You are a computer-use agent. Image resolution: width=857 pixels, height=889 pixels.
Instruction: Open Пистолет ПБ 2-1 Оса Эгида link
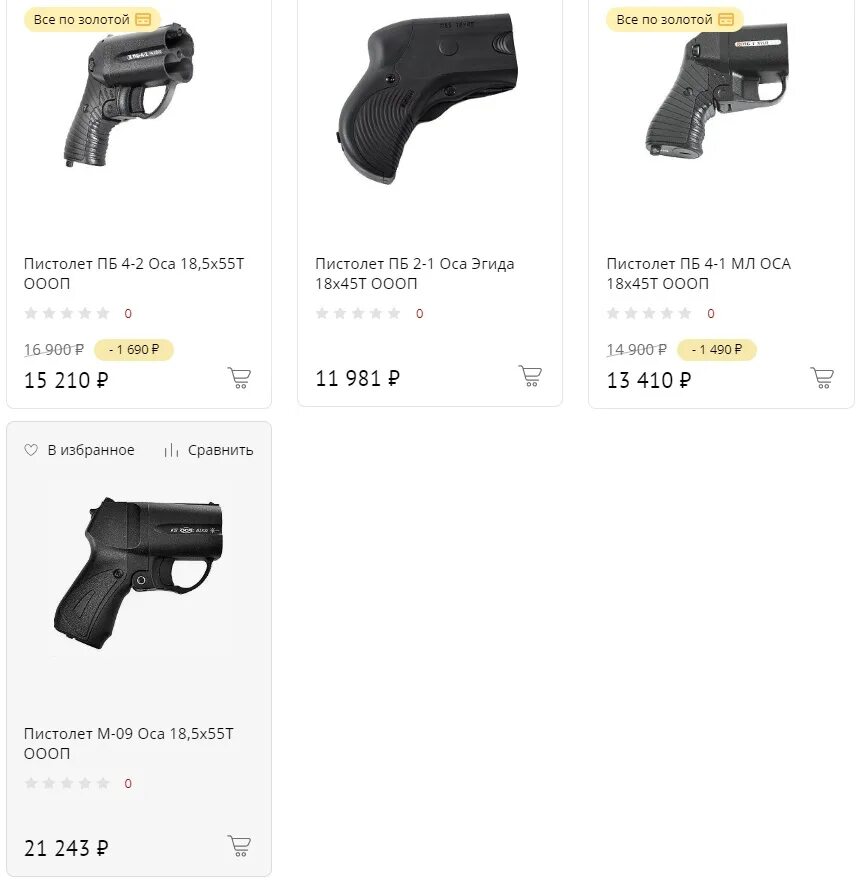click(415, 273)
